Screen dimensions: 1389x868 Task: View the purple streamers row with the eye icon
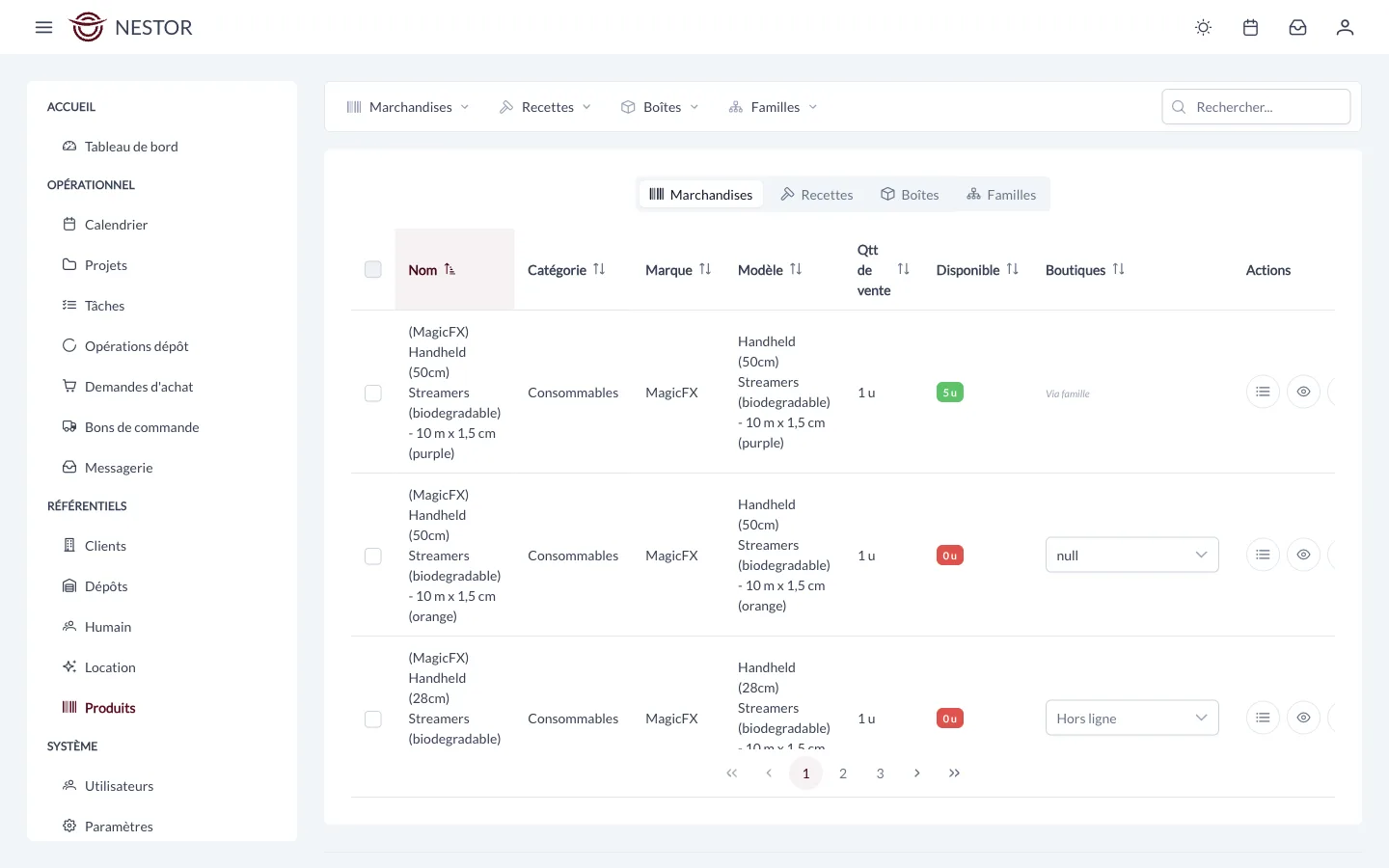tap(1303, 392)
